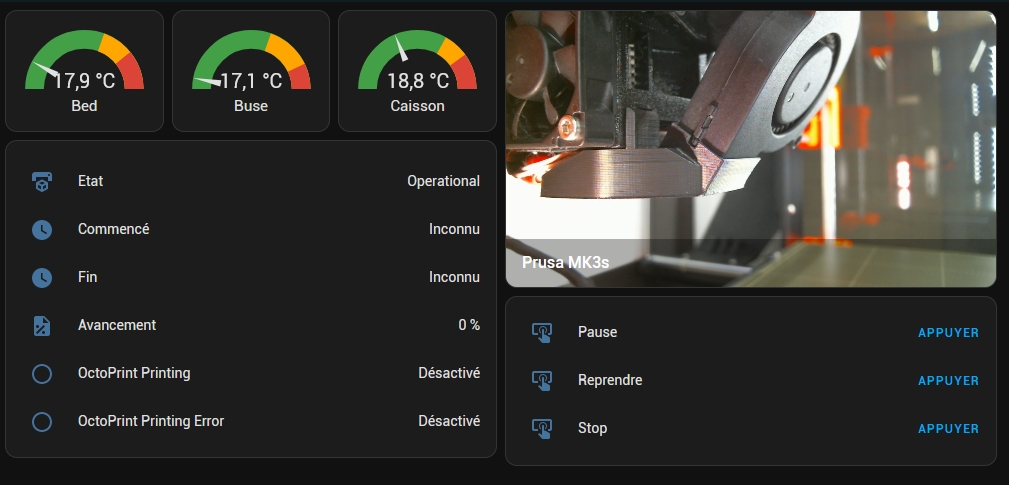This screenshot has width=1009, height=485.
Task: Click Désactivé value for OctoPrint Printing Error
Action: [449, 421]
